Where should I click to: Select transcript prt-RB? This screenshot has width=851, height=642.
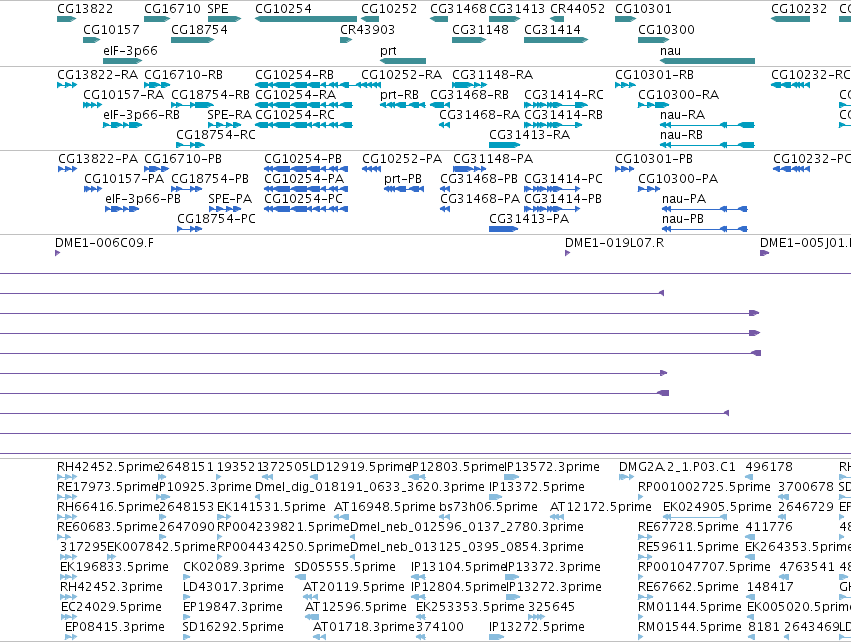[403, 105]
